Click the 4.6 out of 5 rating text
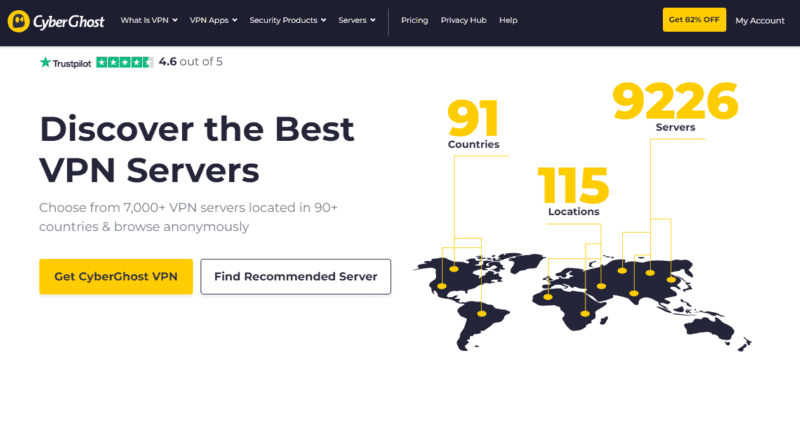800x427 pixels. (190, 62)
